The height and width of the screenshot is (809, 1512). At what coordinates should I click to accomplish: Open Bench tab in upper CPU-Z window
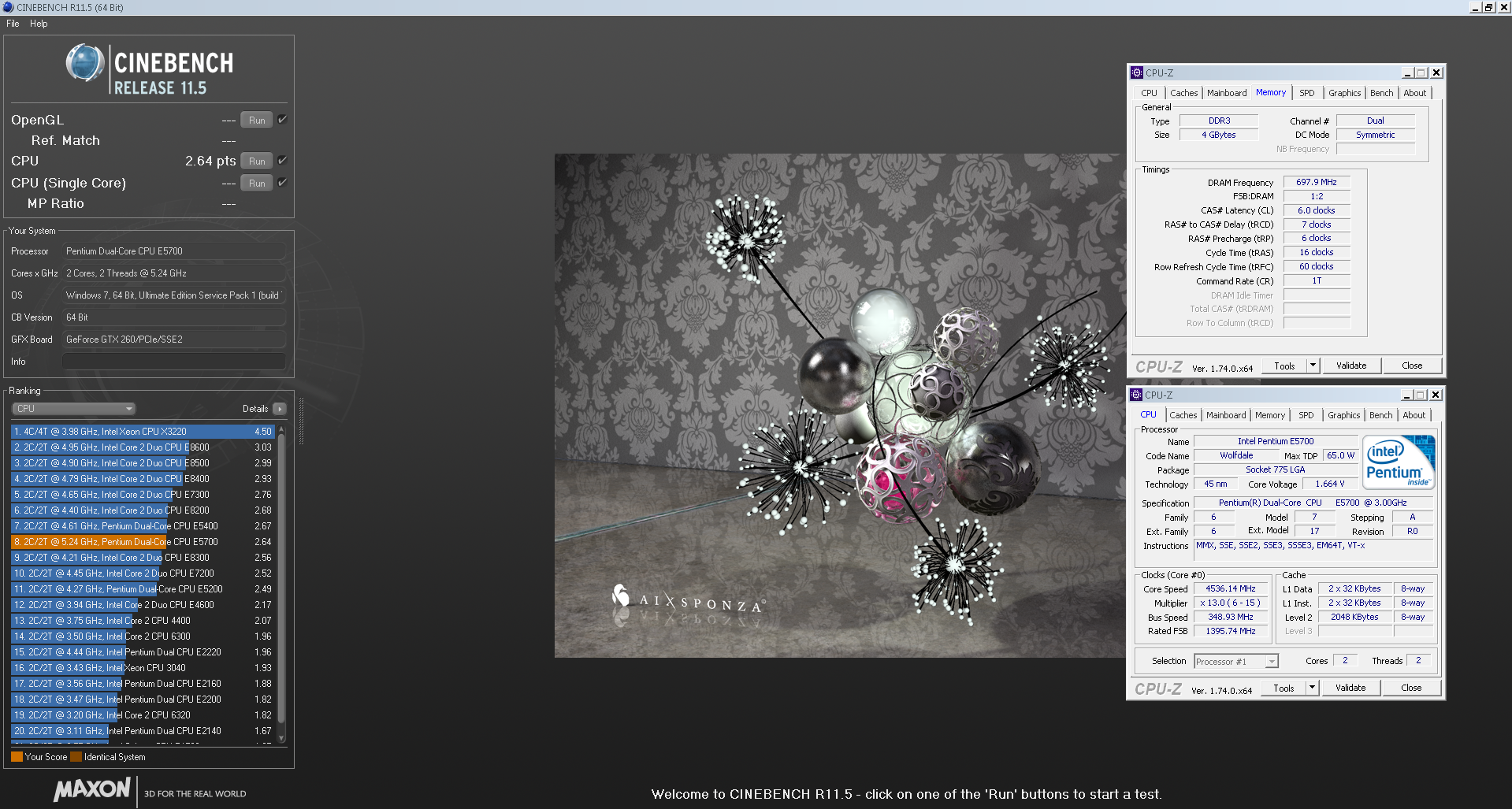pyautogui.click(x=1381, y=93)
